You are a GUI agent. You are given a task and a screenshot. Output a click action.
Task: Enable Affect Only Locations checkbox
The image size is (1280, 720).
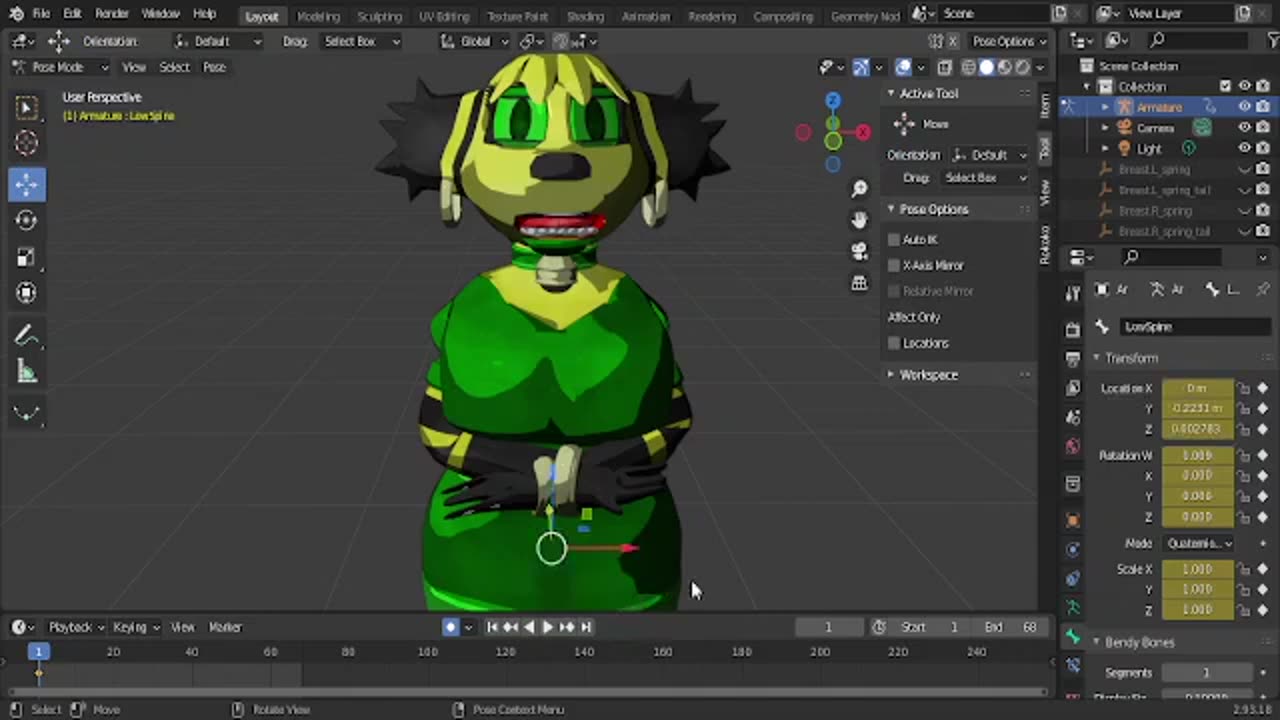(x=894, y=343)
